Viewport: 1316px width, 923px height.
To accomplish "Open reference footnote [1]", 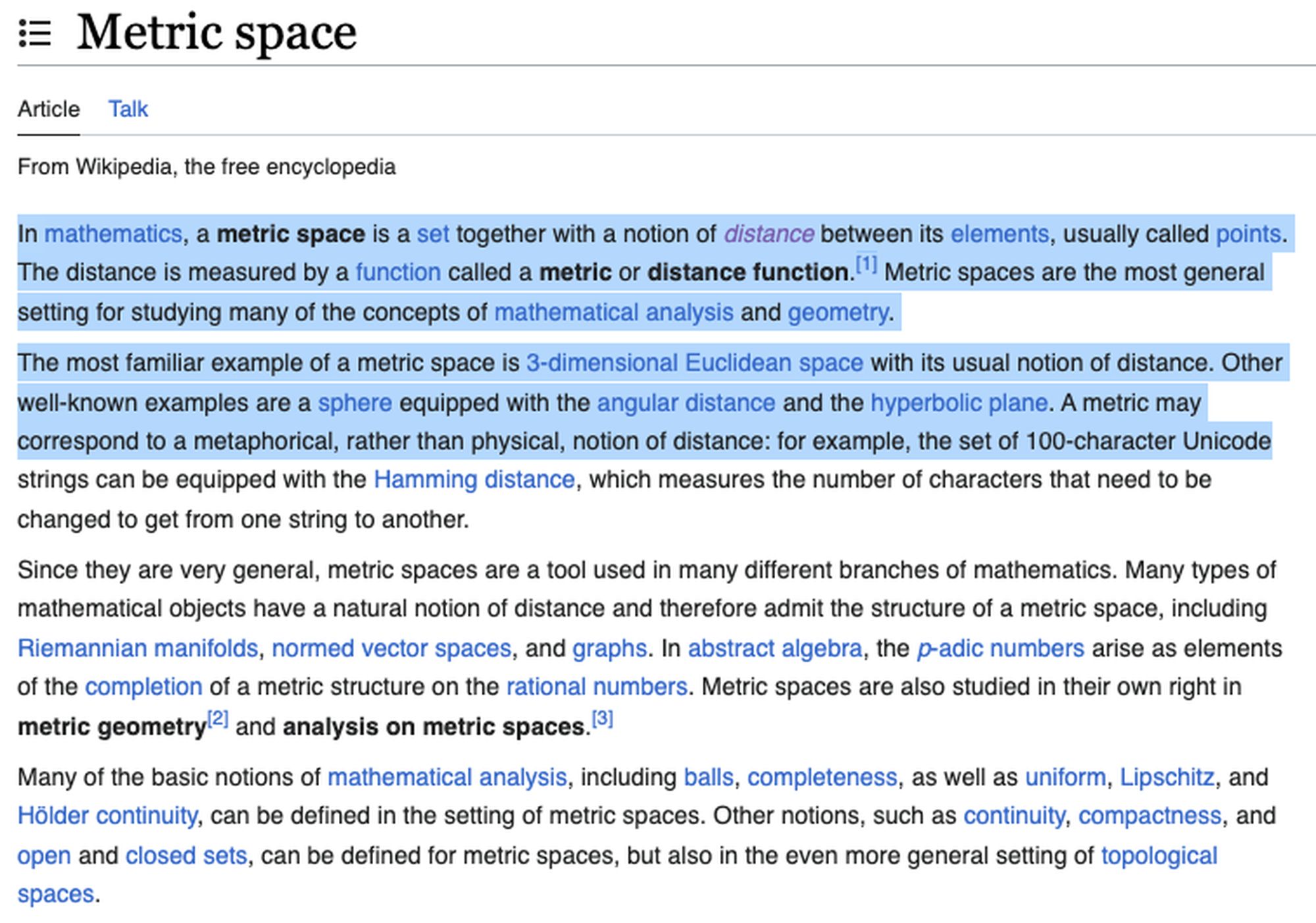I will coord(866,265).
